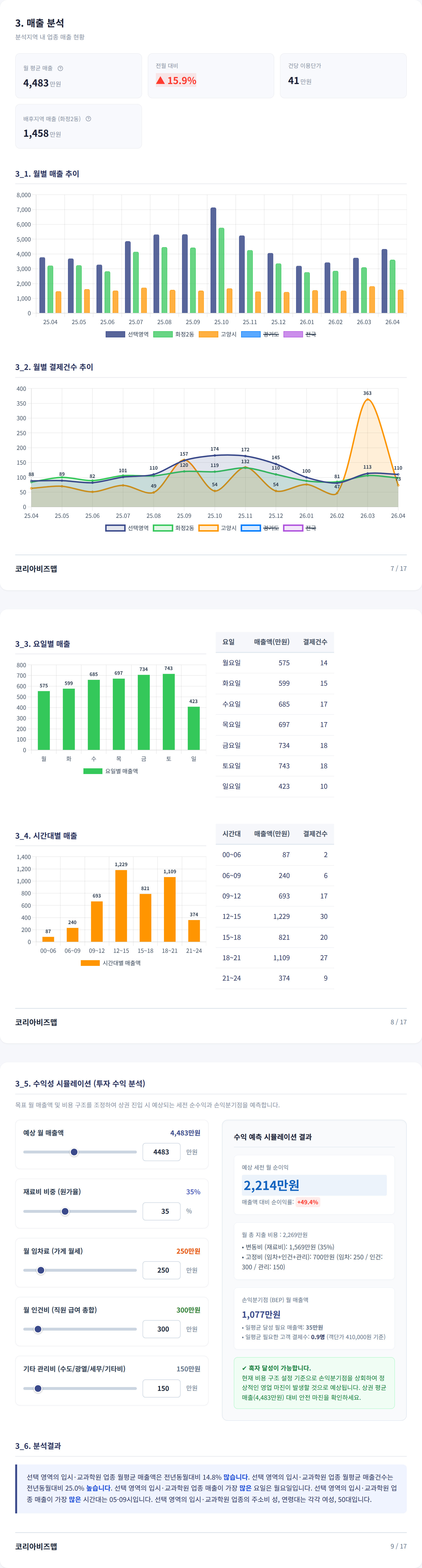Click the 9 / 17 page number
The image size is (422, 1568).
pos(398,1546)
